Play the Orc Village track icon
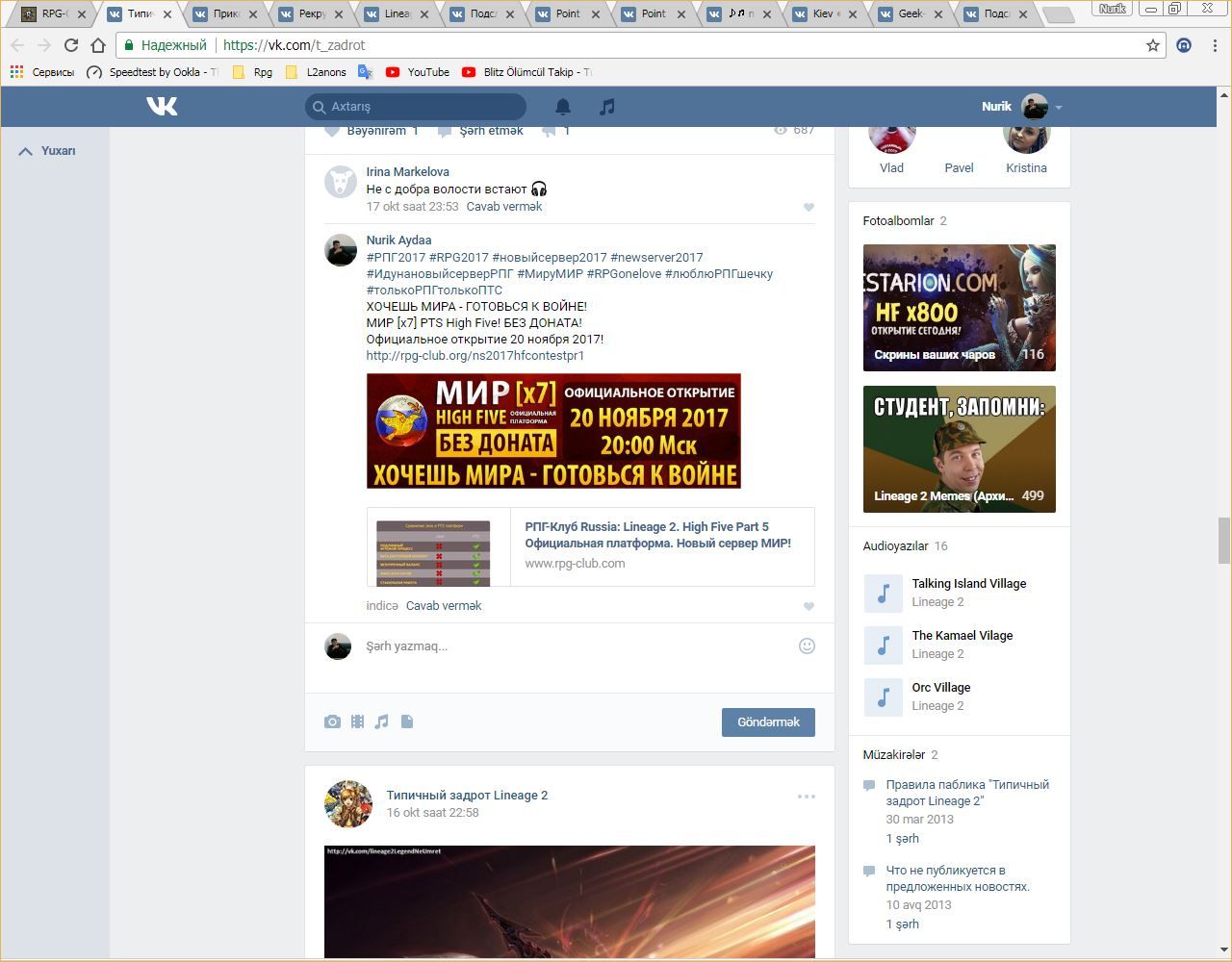Image resolution: width=1232 pixels, height=962 pixels. [883, 697]
